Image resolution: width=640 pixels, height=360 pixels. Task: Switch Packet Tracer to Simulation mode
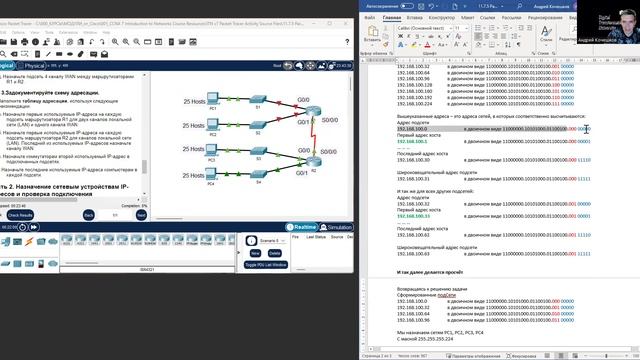point(336,227)
